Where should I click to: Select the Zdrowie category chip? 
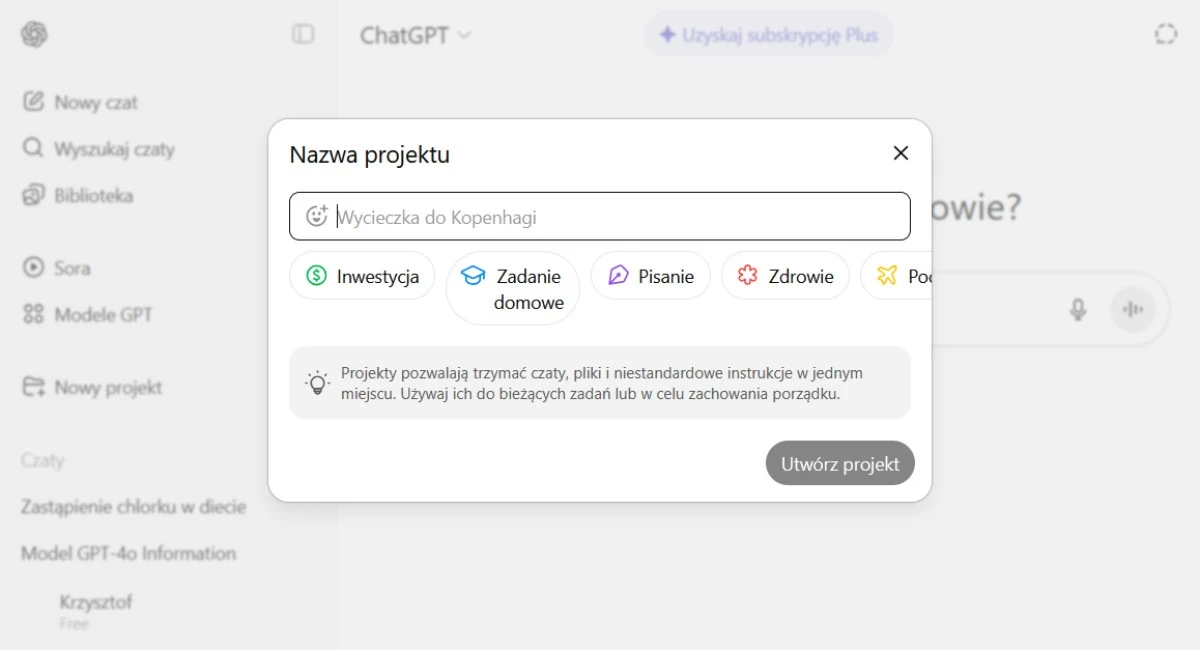pos(785,276)
